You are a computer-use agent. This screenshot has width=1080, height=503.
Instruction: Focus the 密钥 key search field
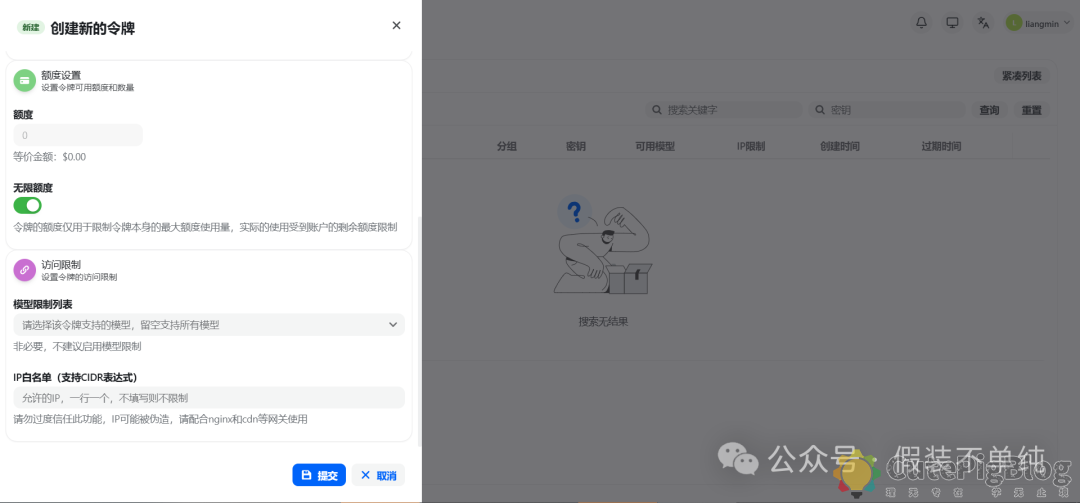pyautogui.click(x=886, y=110)
